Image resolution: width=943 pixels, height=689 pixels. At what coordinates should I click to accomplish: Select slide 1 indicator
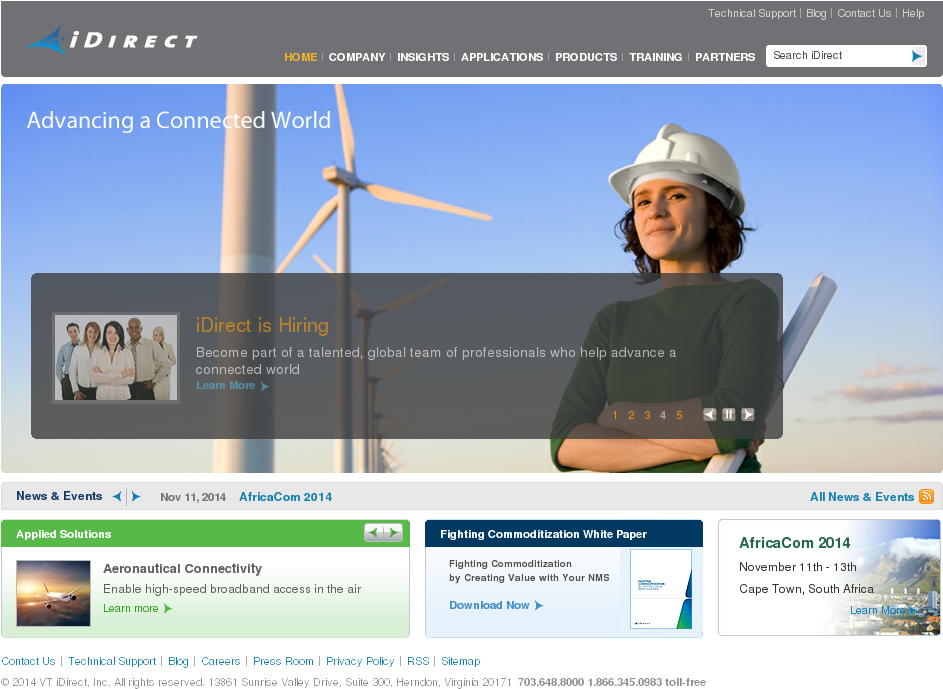click(615, 416)
